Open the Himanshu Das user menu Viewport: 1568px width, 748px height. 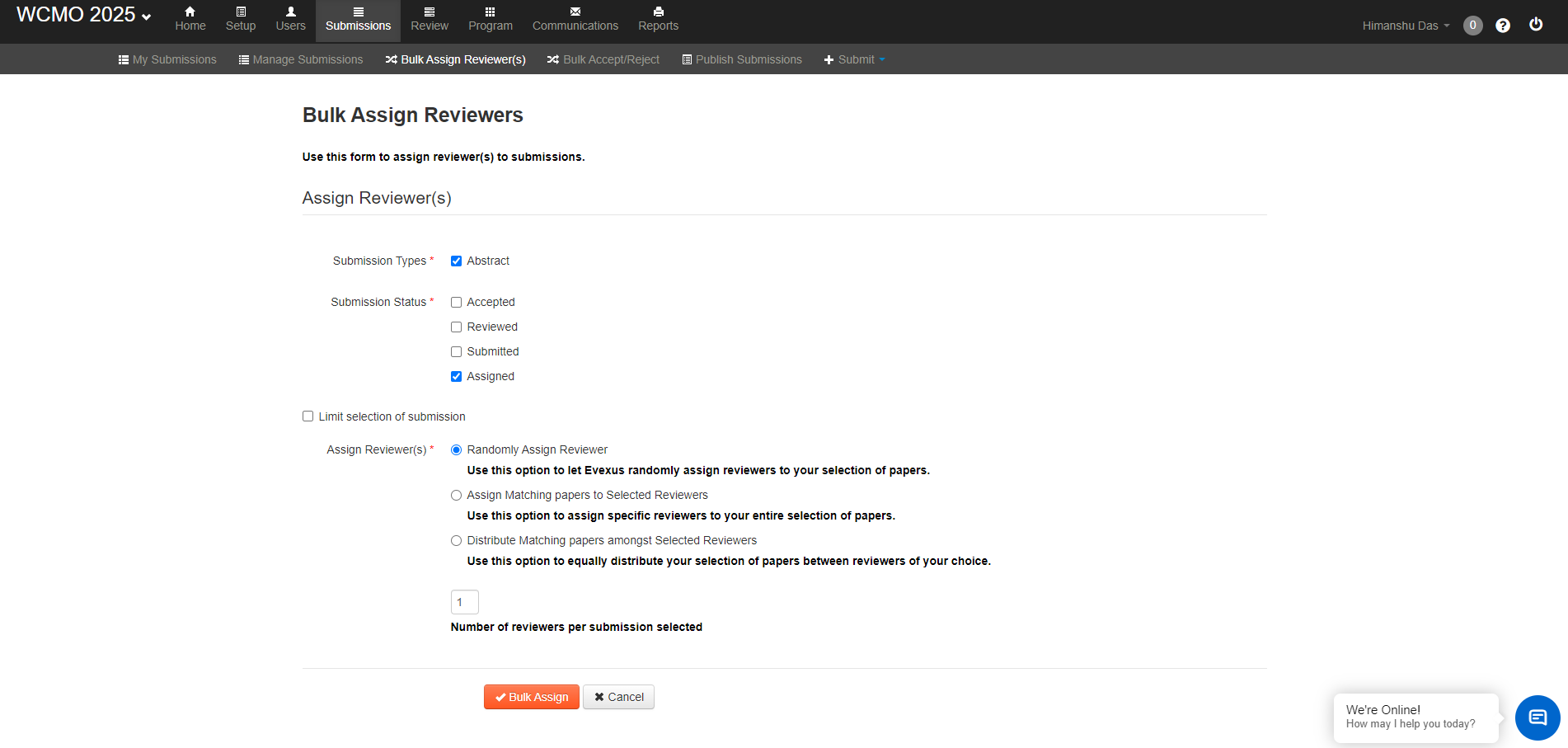click(x=1406, y=26)
